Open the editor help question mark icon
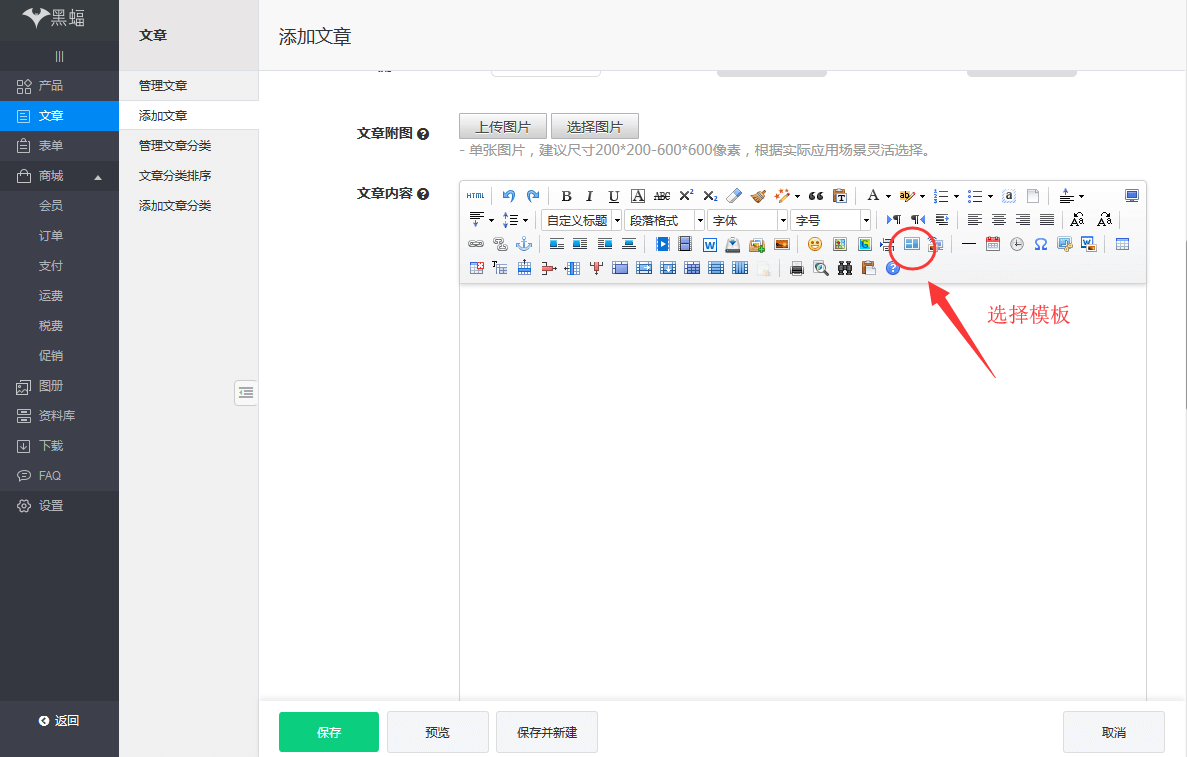Image resolution: width=1187 pixels, height=757 pixels. [x=892, y=267]
